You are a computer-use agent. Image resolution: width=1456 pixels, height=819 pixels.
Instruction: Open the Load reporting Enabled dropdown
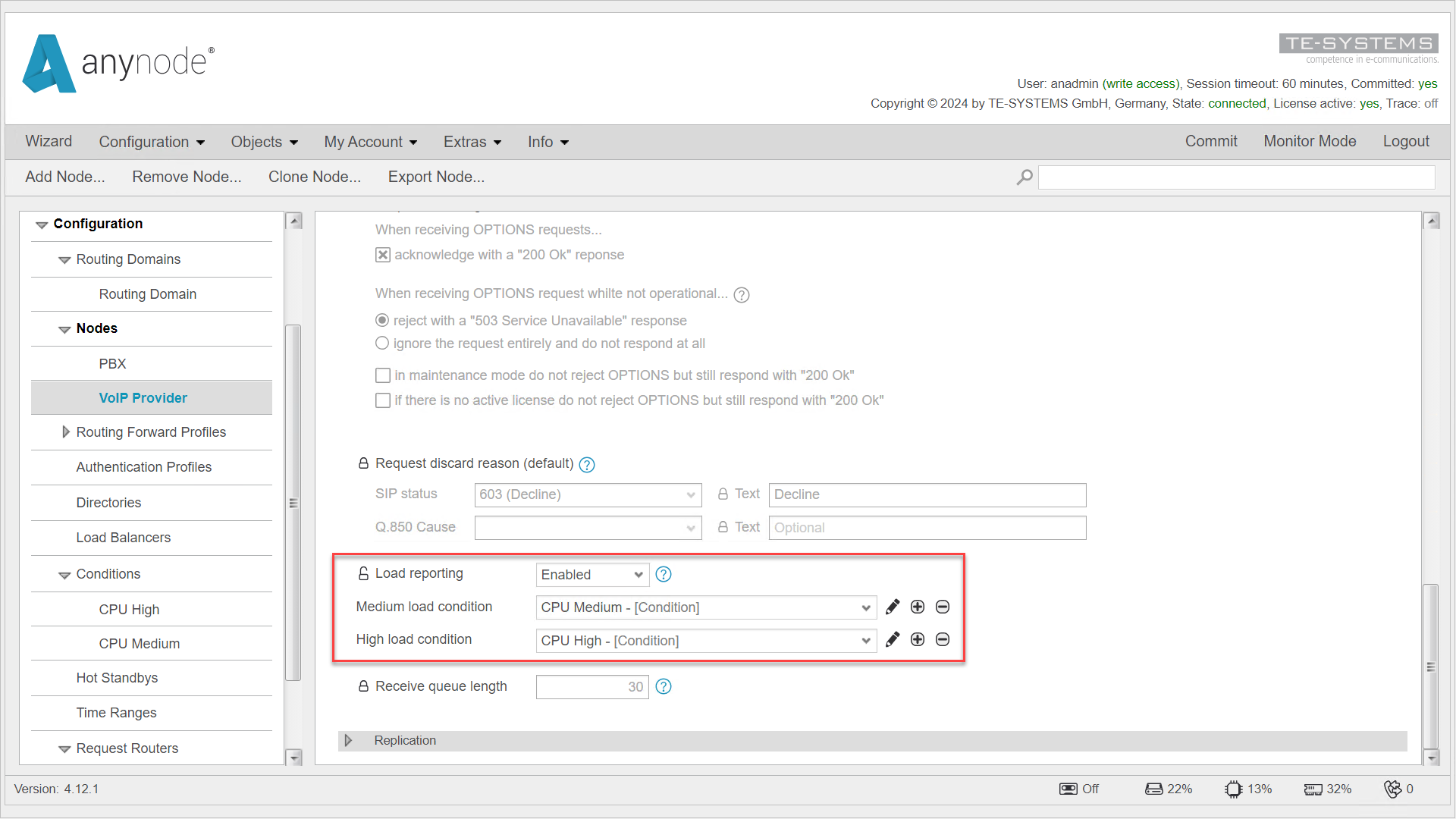(x=592, y=574)
